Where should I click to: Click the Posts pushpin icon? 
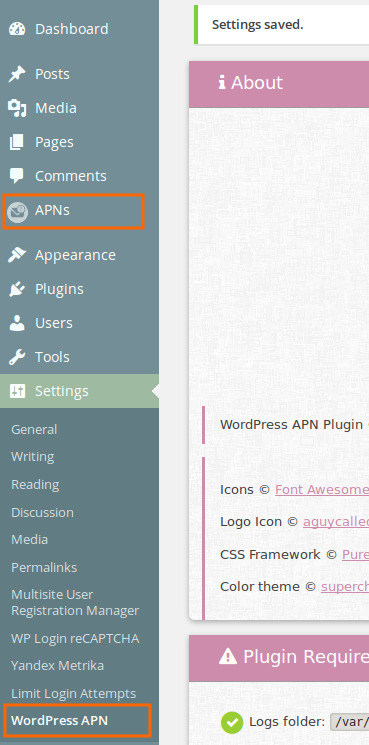tap(17, 74)
